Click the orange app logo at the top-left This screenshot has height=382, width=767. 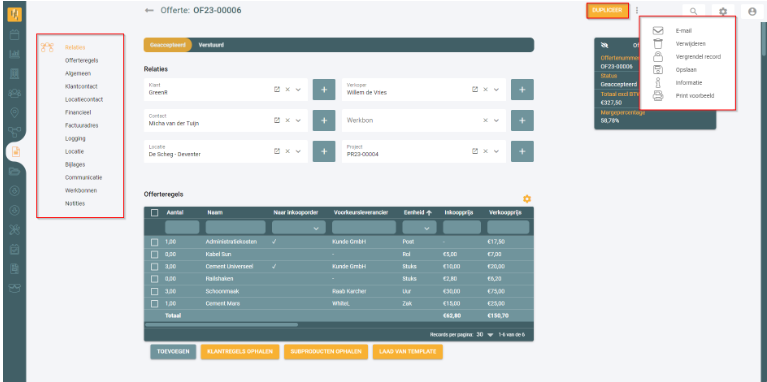point(15,15)
